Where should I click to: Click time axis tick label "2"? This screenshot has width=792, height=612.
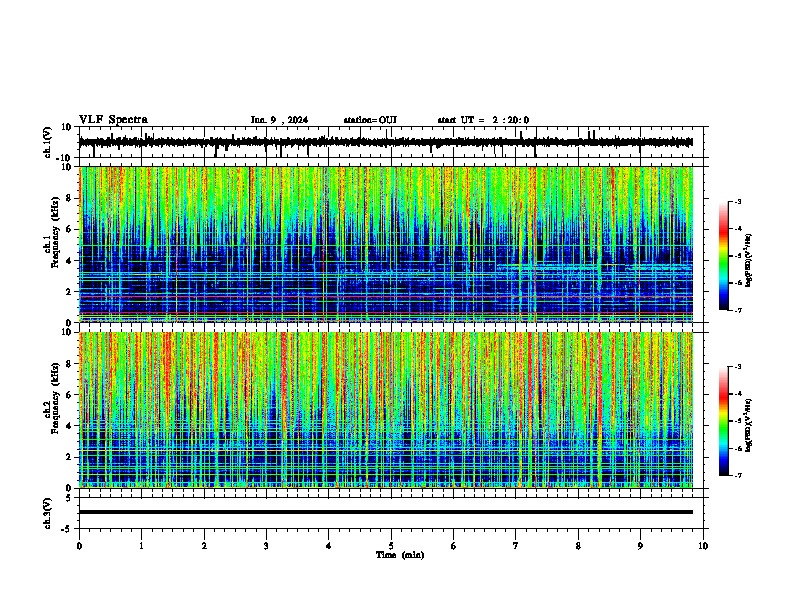tap(204, 546)
